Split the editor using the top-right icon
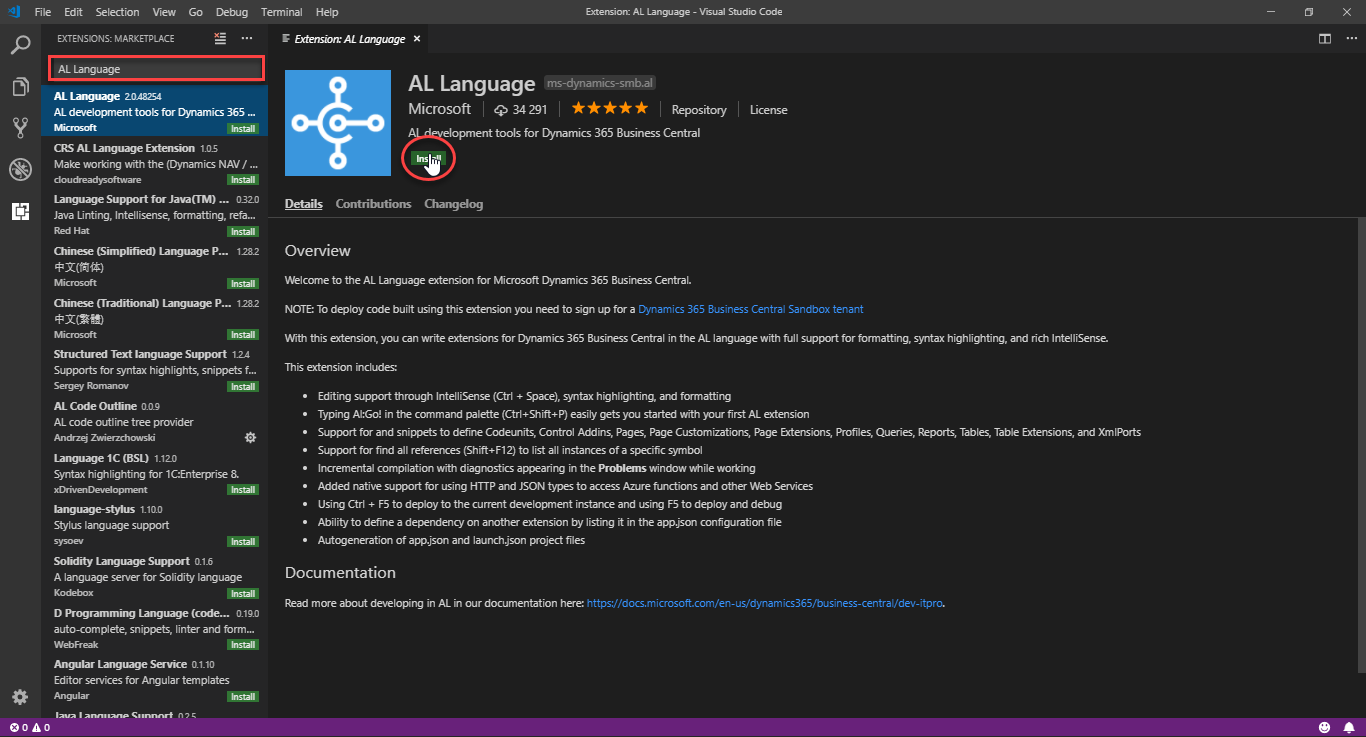 coord(1324,38)
